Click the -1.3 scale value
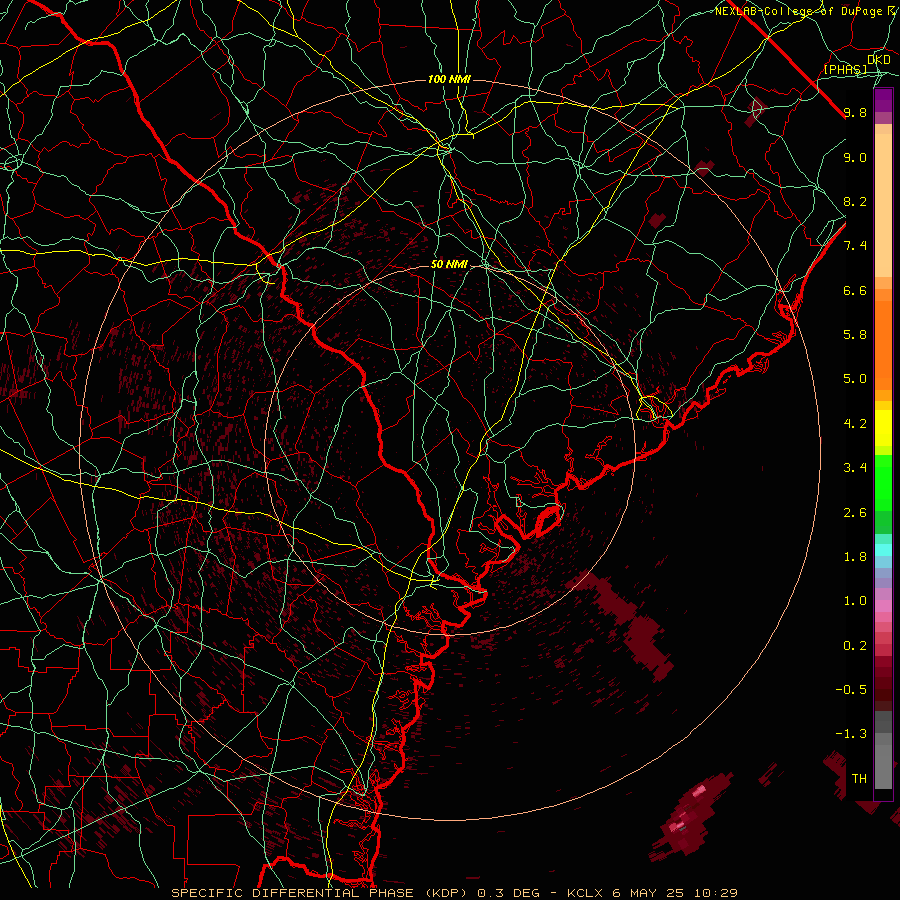 [x=851, y=734]
